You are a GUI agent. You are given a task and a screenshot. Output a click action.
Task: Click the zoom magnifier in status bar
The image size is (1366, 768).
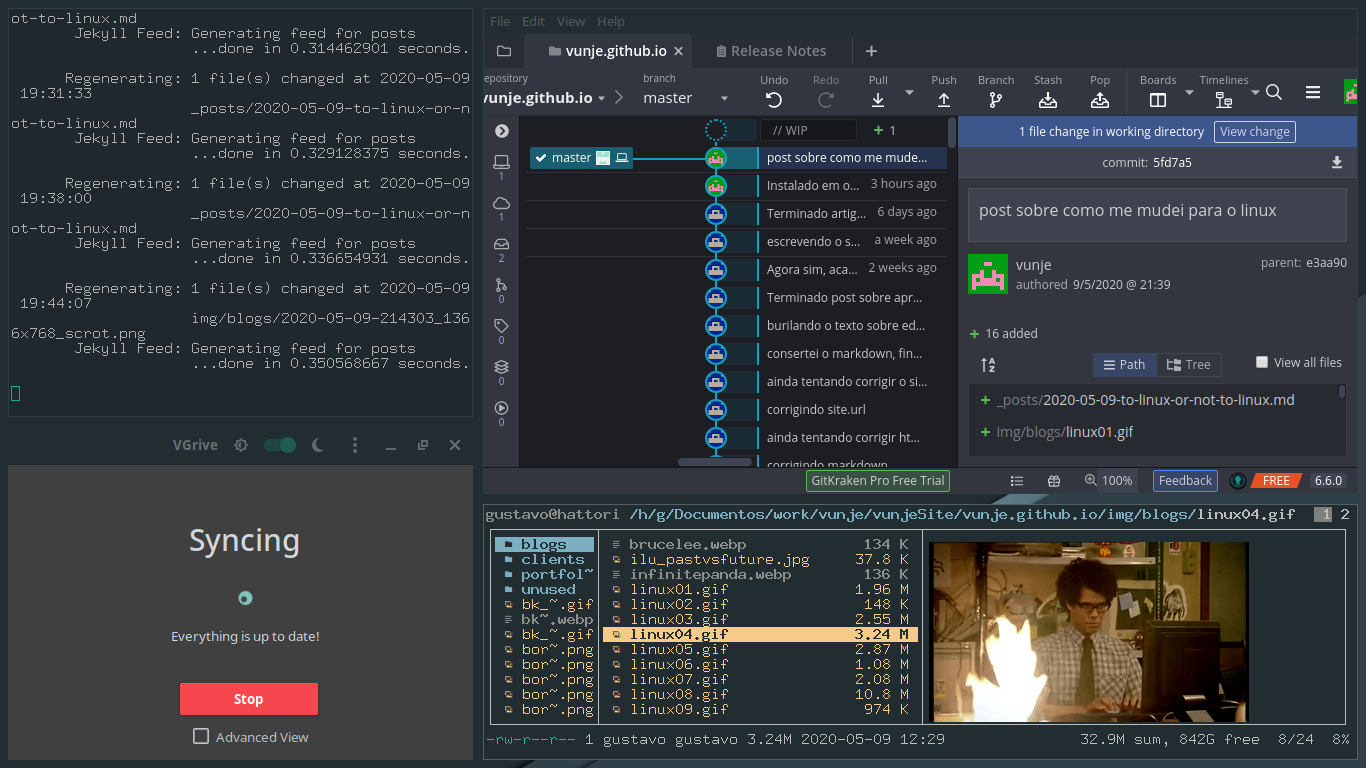click(1091, 481)
